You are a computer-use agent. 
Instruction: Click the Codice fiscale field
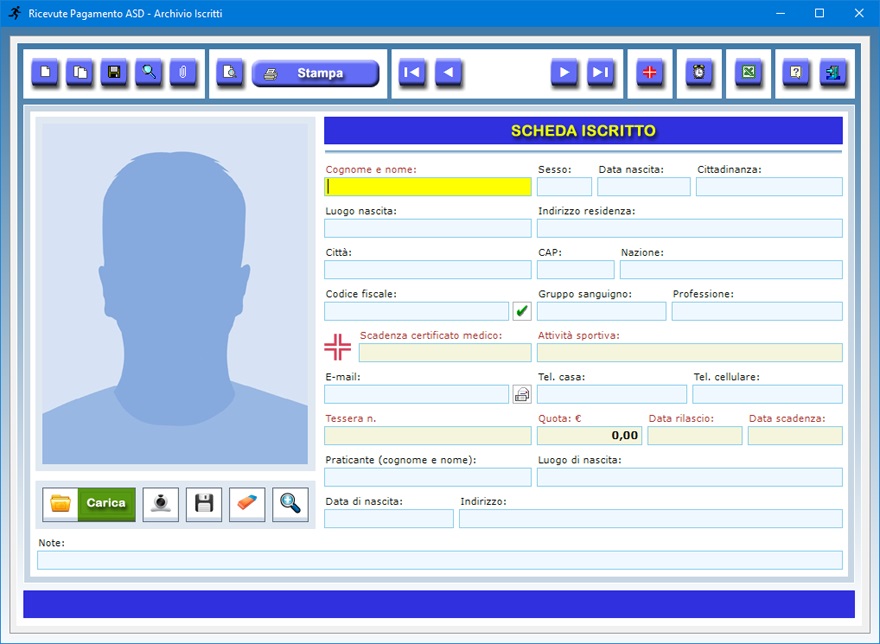(x=416, y=311)
